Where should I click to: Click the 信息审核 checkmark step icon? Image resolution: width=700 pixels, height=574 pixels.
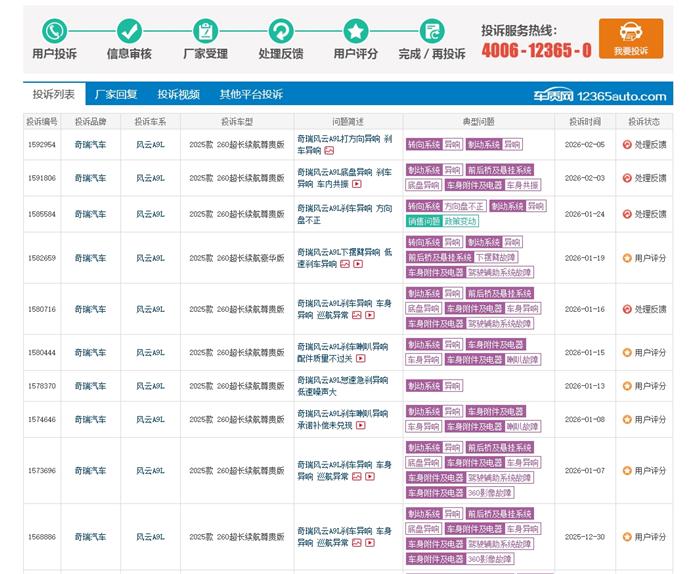click(x=129, y=31)
